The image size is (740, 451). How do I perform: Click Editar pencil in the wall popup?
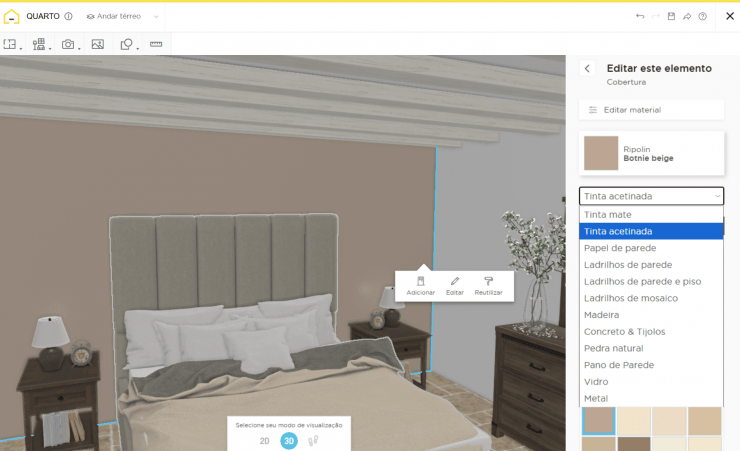(x=454, y=286)
